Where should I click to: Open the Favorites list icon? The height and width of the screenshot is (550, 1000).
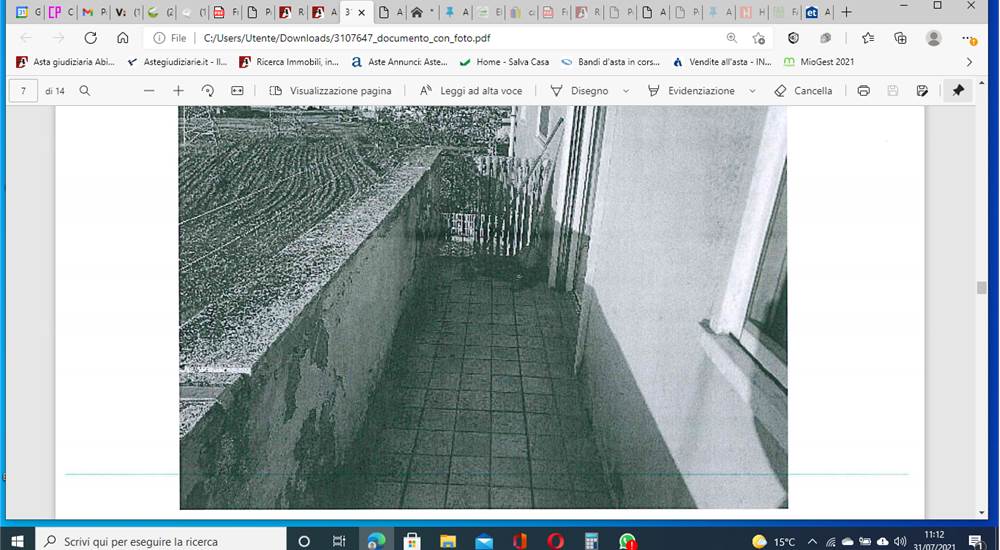(x=868, y=38)
